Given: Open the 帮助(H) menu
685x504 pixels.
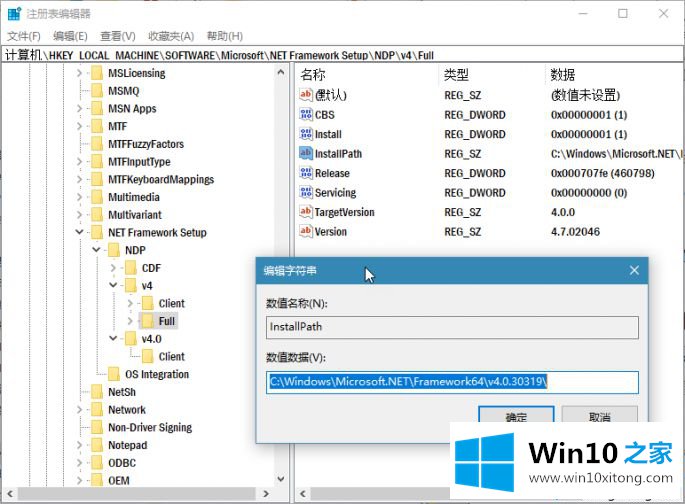Looking at the screenshot, I should pyautogui.click(x=225, y=36).
